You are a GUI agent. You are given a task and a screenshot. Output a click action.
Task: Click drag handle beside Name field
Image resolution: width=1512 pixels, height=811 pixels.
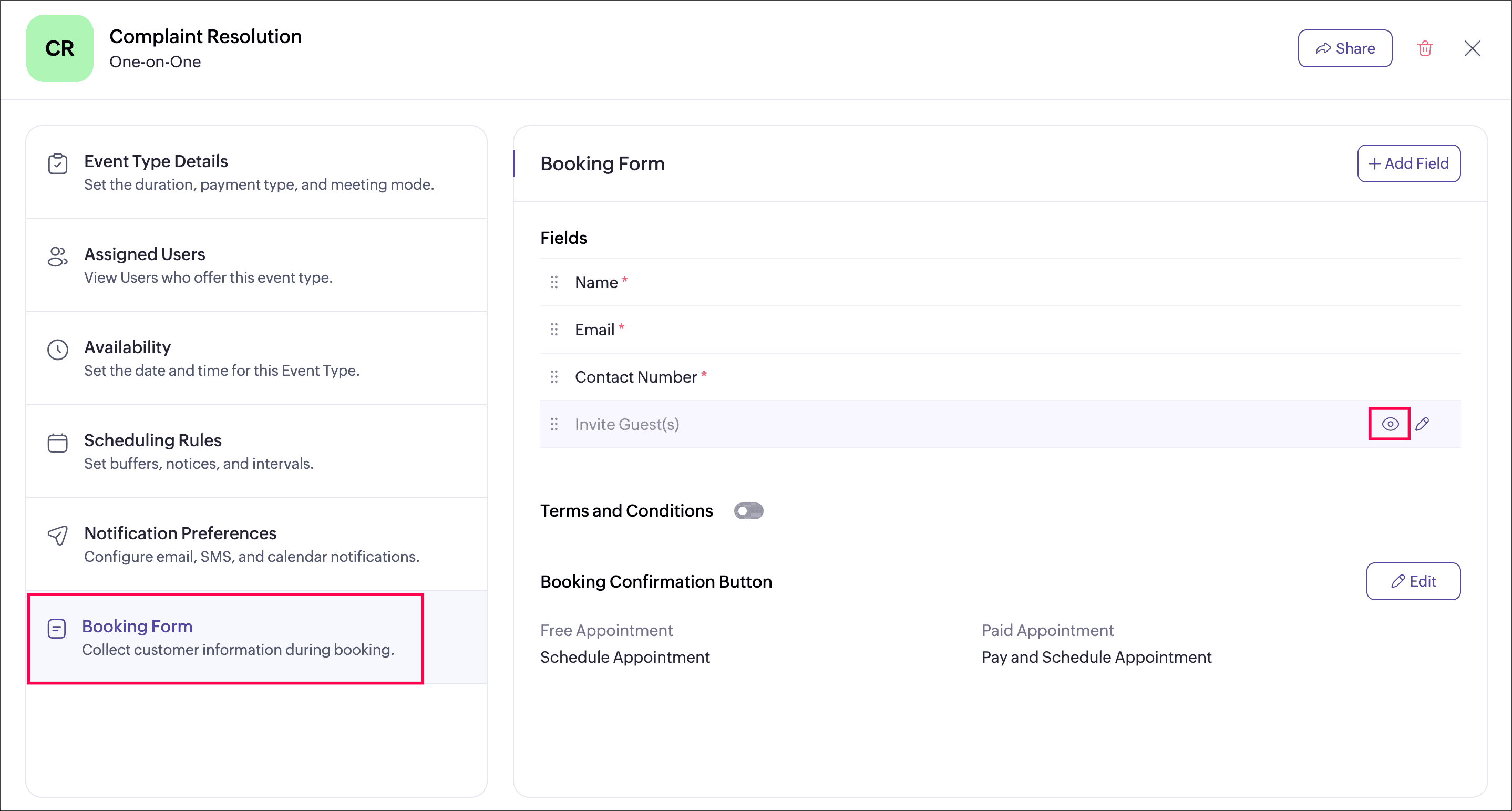click(553, 282)
